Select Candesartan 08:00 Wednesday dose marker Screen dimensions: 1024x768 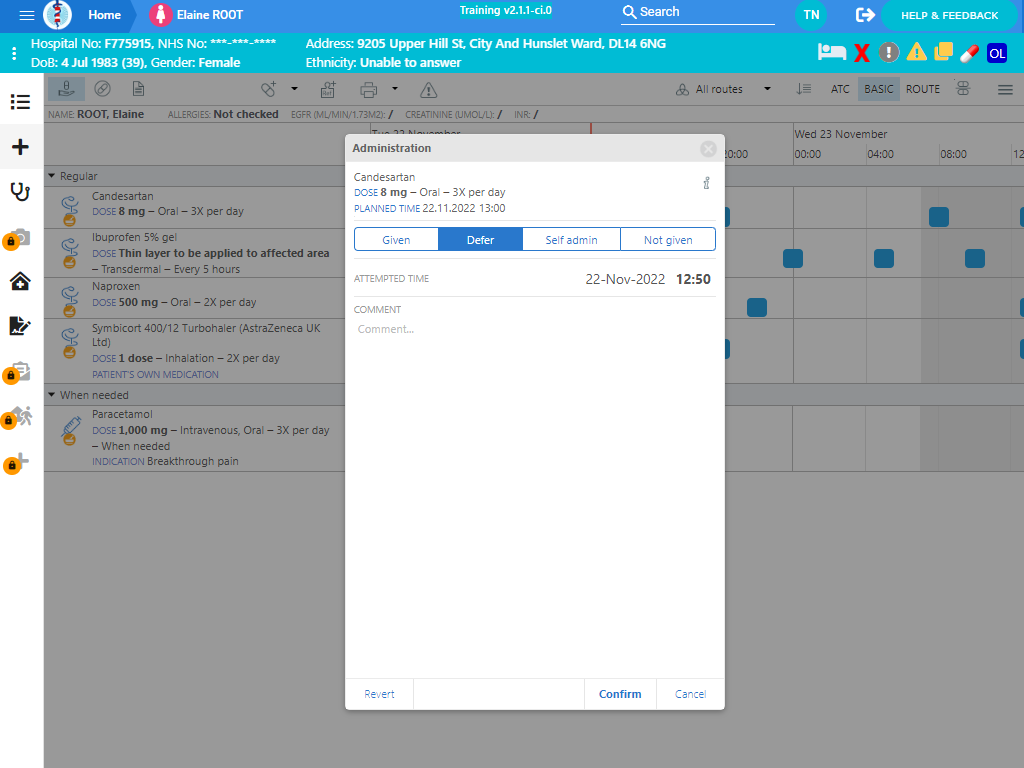(x=938, y=217)
